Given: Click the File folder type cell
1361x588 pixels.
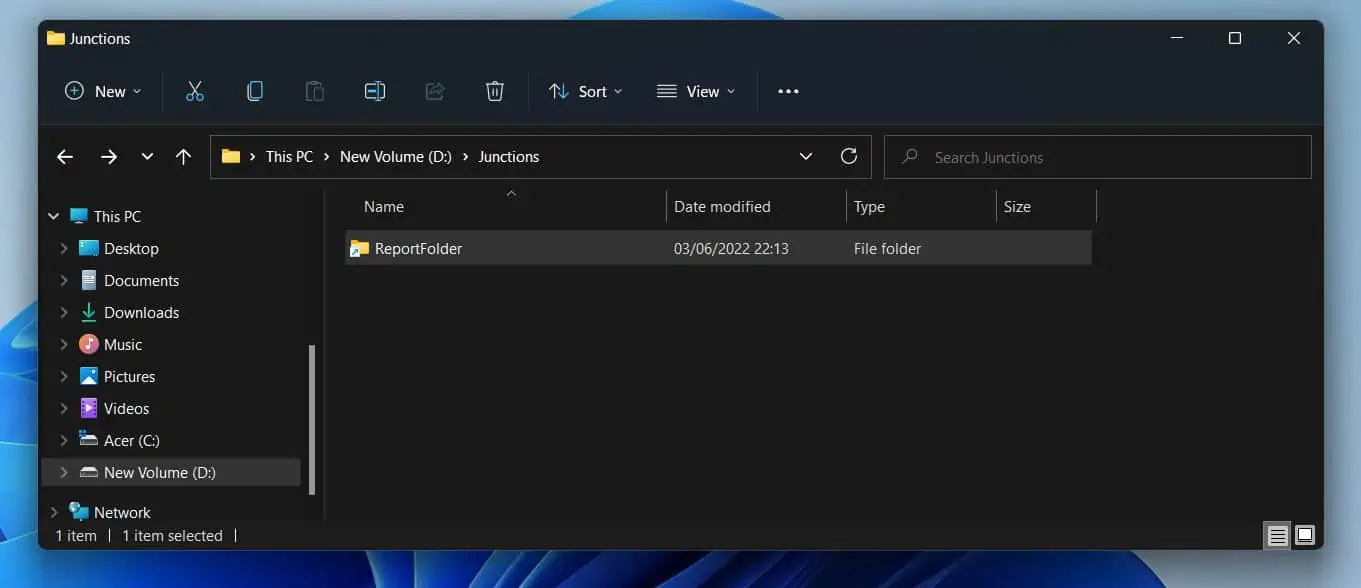Looking at the screenshot, I should [887, 248].
